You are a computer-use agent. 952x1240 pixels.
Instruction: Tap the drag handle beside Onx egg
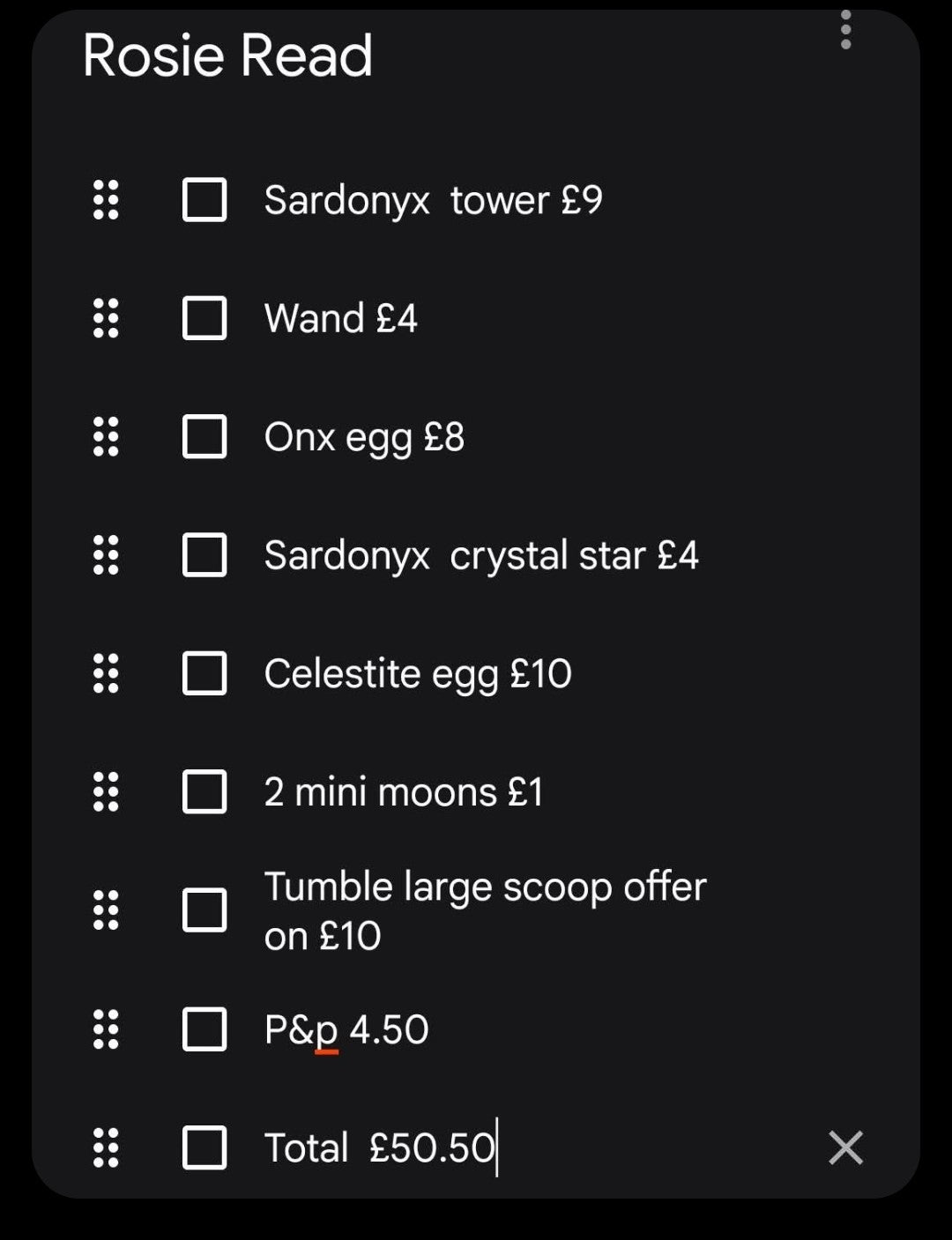pyautogui.click(x=106, y=436)
